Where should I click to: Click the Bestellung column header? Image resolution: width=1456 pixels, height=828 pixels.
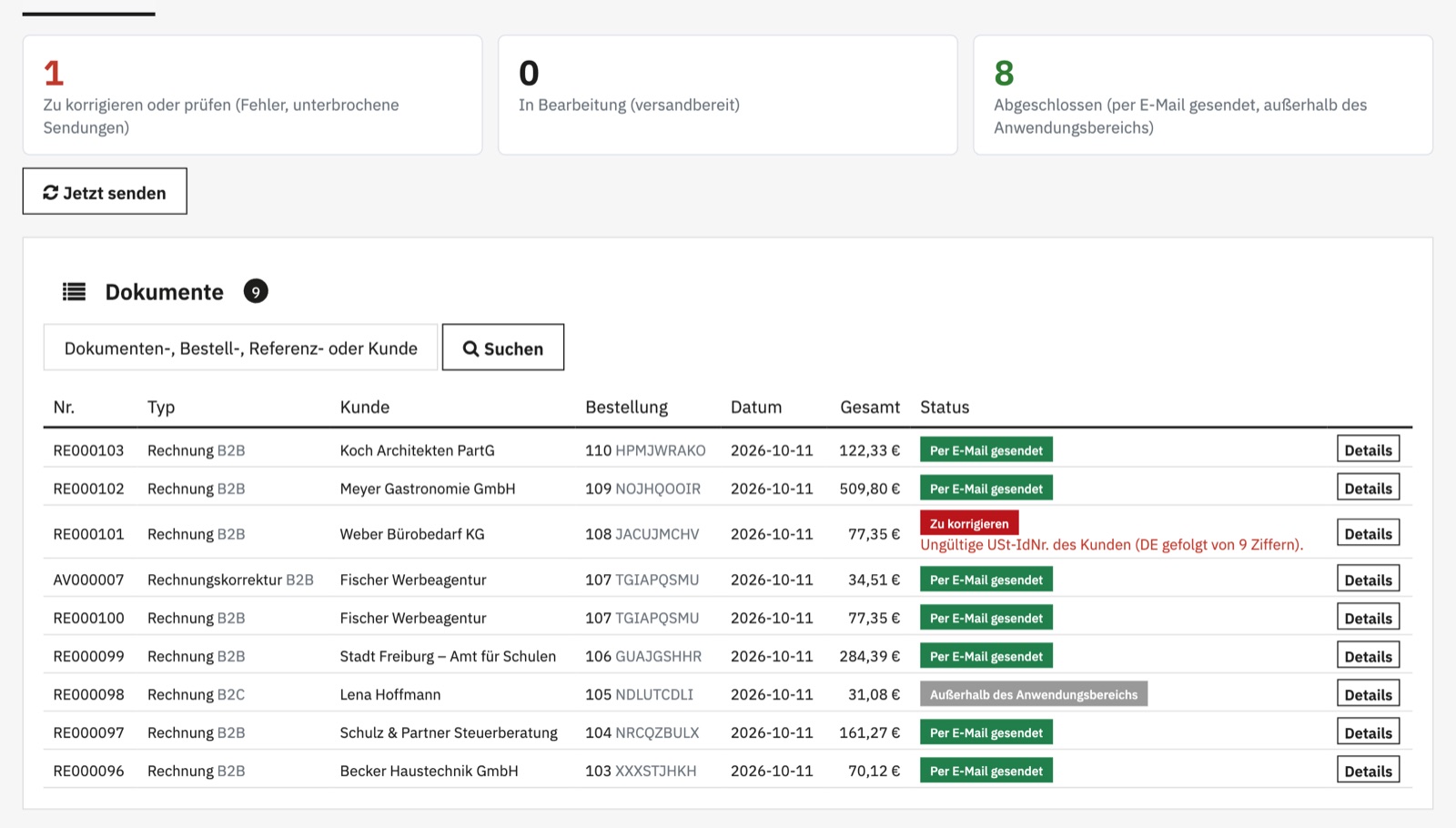click(x=626, y=407)
